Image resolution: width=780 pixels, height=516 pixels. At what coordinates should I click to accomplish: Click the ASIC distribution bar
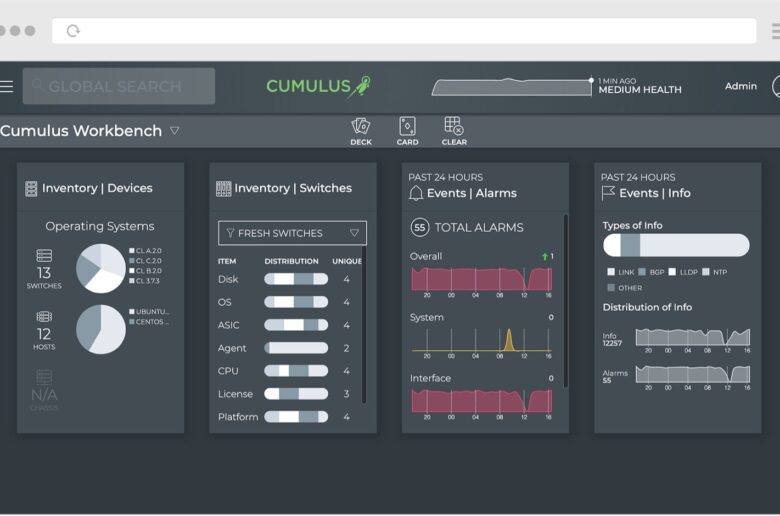click(x=296, y=325)
